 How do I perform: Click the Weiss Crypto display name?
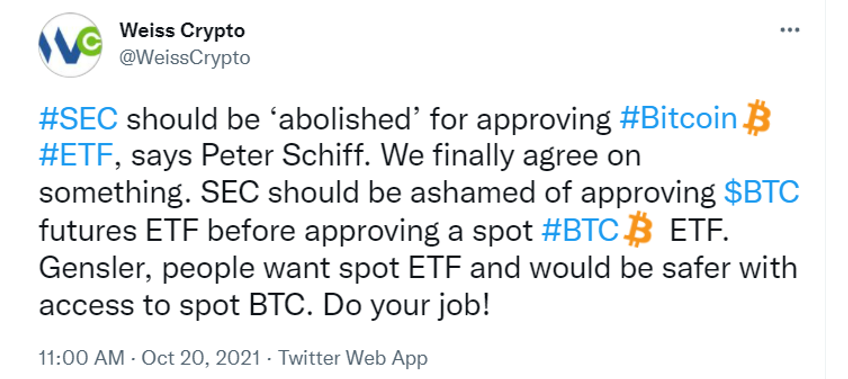pos(182,31)
